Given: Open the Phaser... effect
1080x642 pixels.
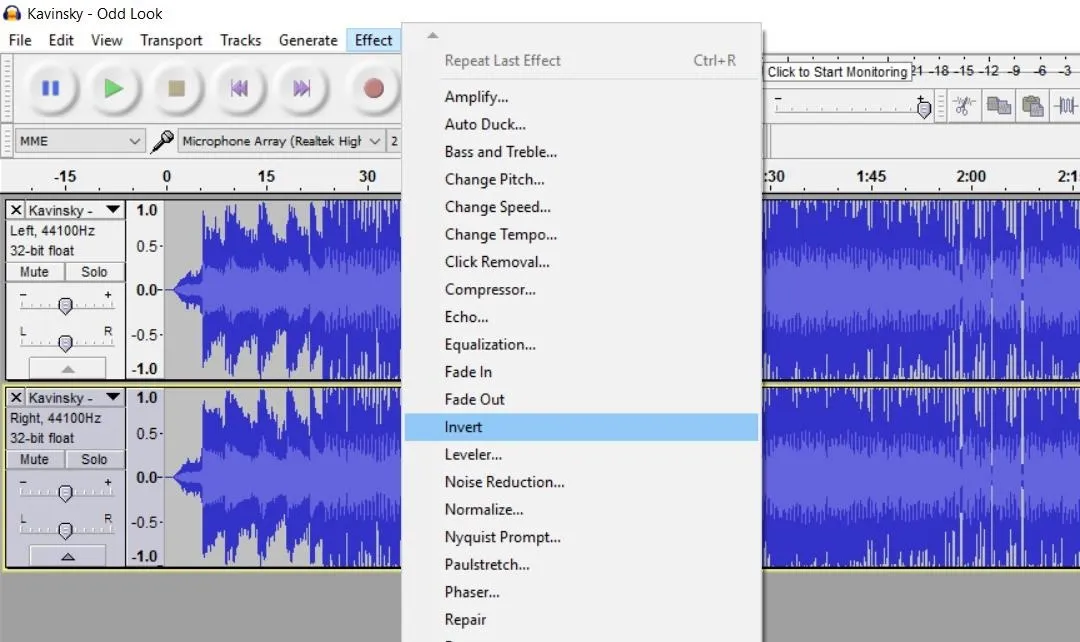Looking at the screenshot, I should click(581, 593).
